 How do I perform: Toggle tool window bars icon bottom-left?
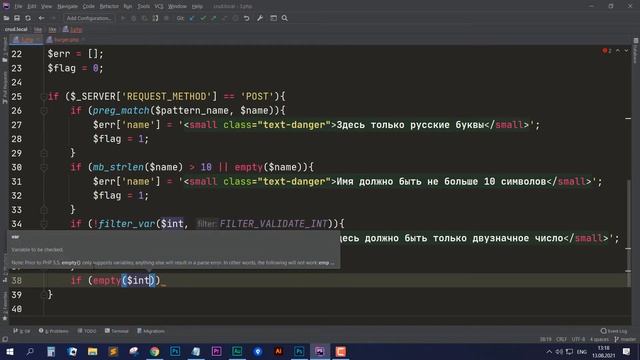click(x=5, y=340)
